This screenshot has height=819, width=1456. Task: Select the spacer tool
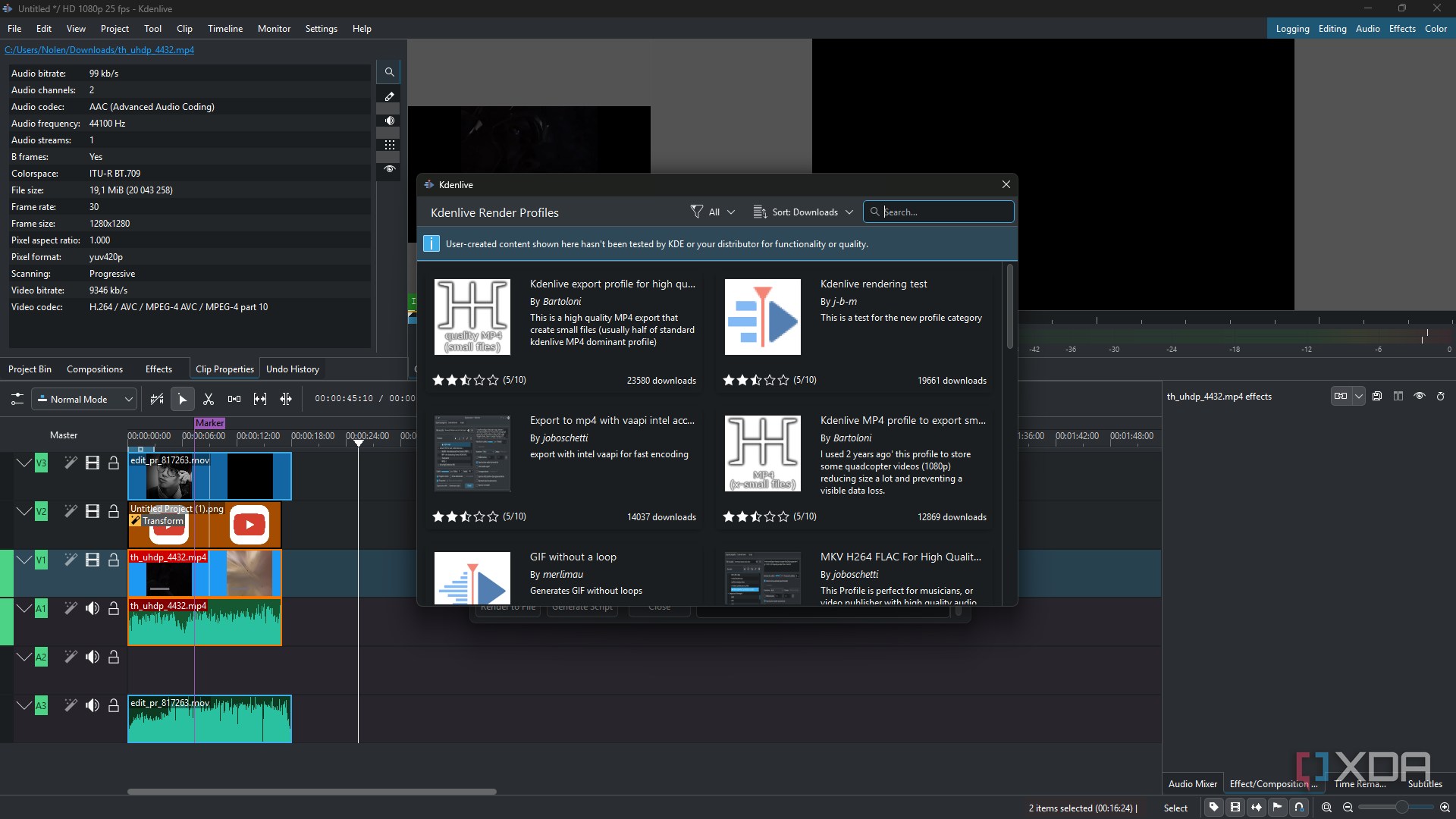tap(234, 399)
